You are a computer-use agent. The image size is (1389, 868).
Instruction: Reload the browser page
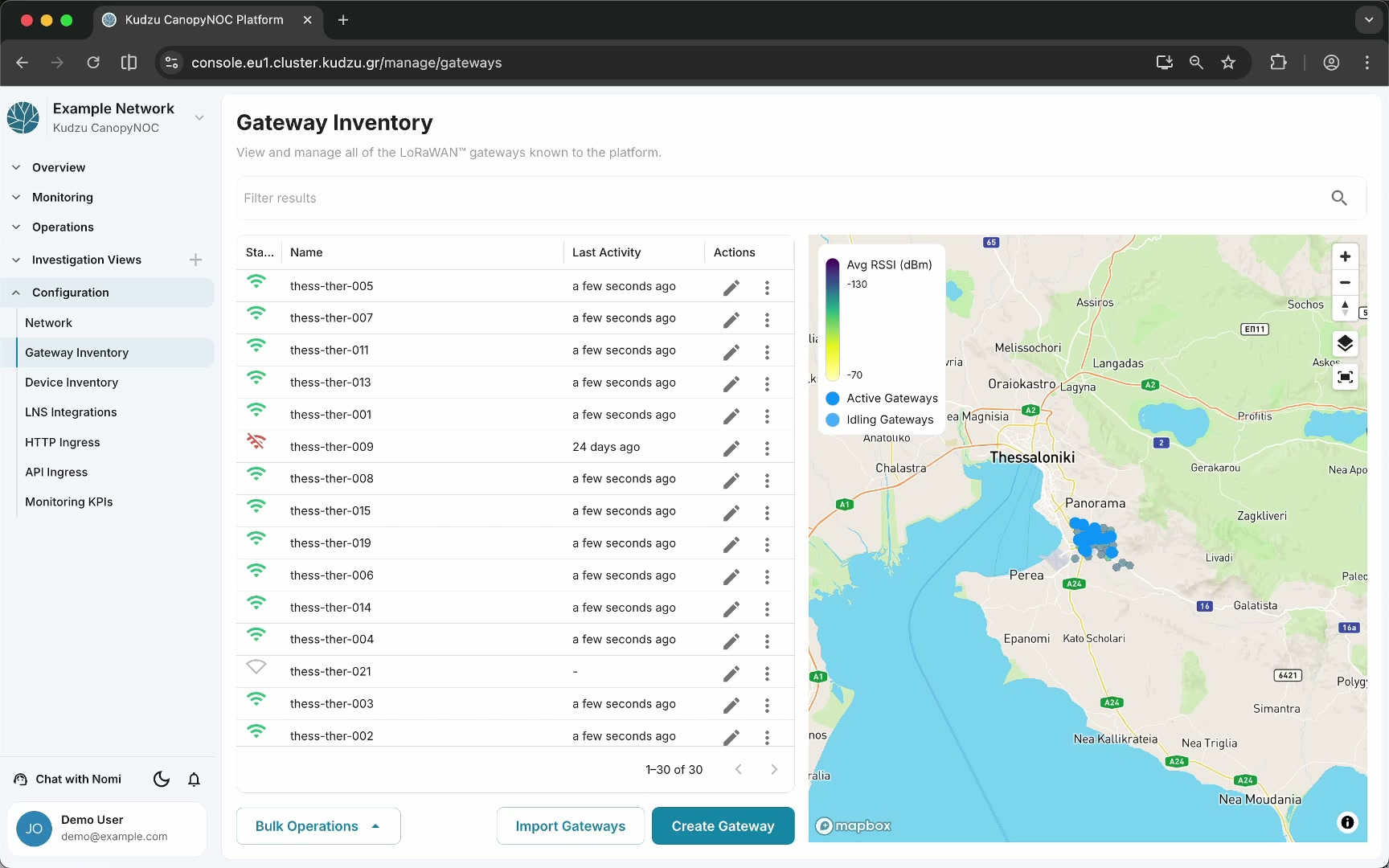click(x=93, y=63)
